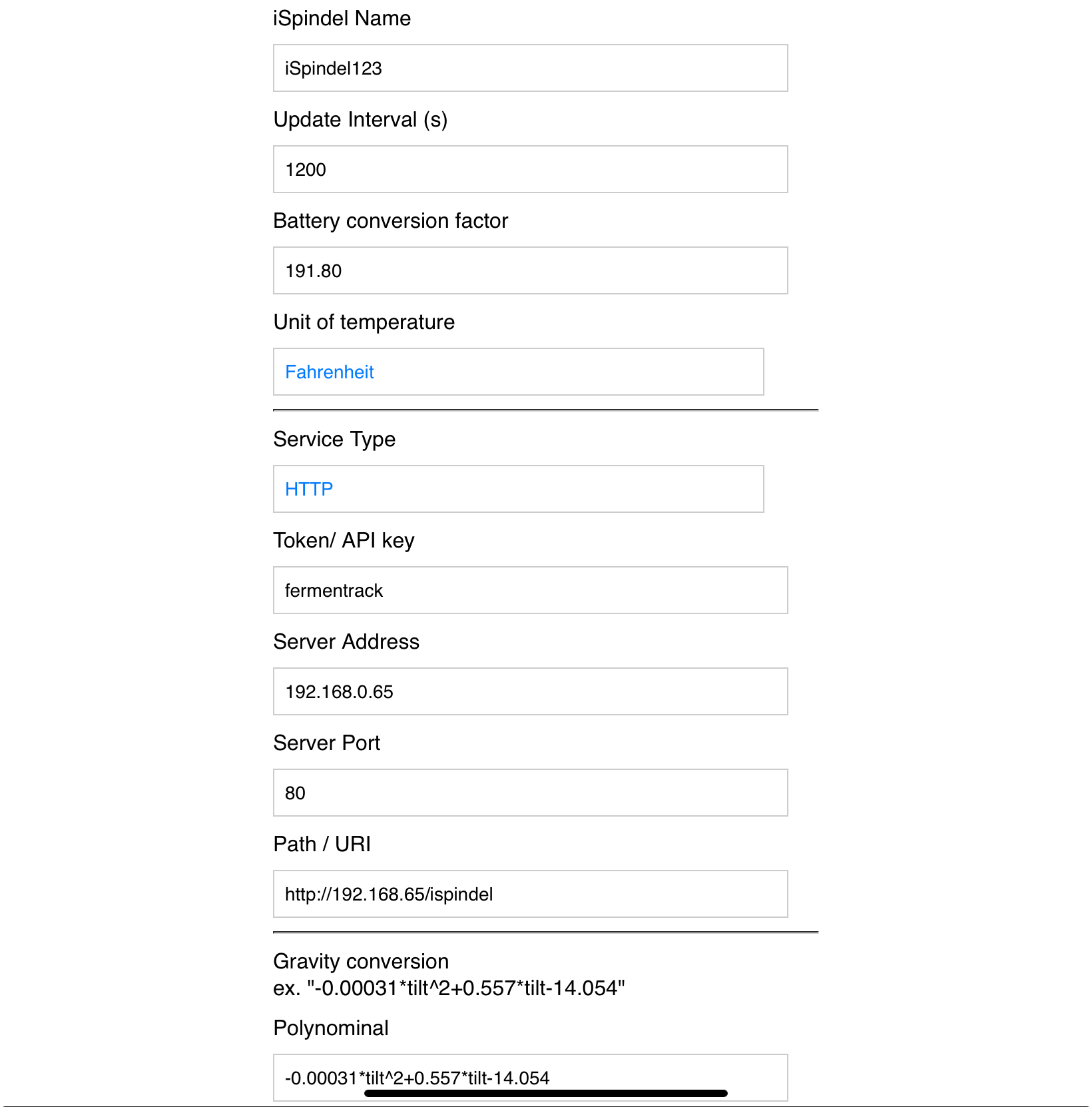
Task: Click the Update Interval (s) label
Action: [x=360, y=119]
